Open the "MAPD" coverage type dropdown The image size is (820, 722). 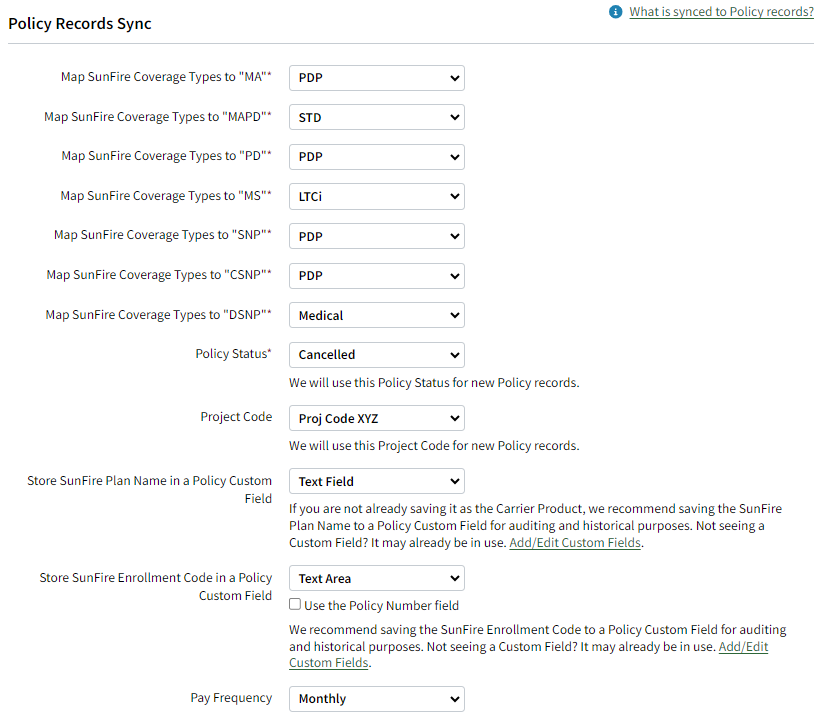click(x=377, y=118)
